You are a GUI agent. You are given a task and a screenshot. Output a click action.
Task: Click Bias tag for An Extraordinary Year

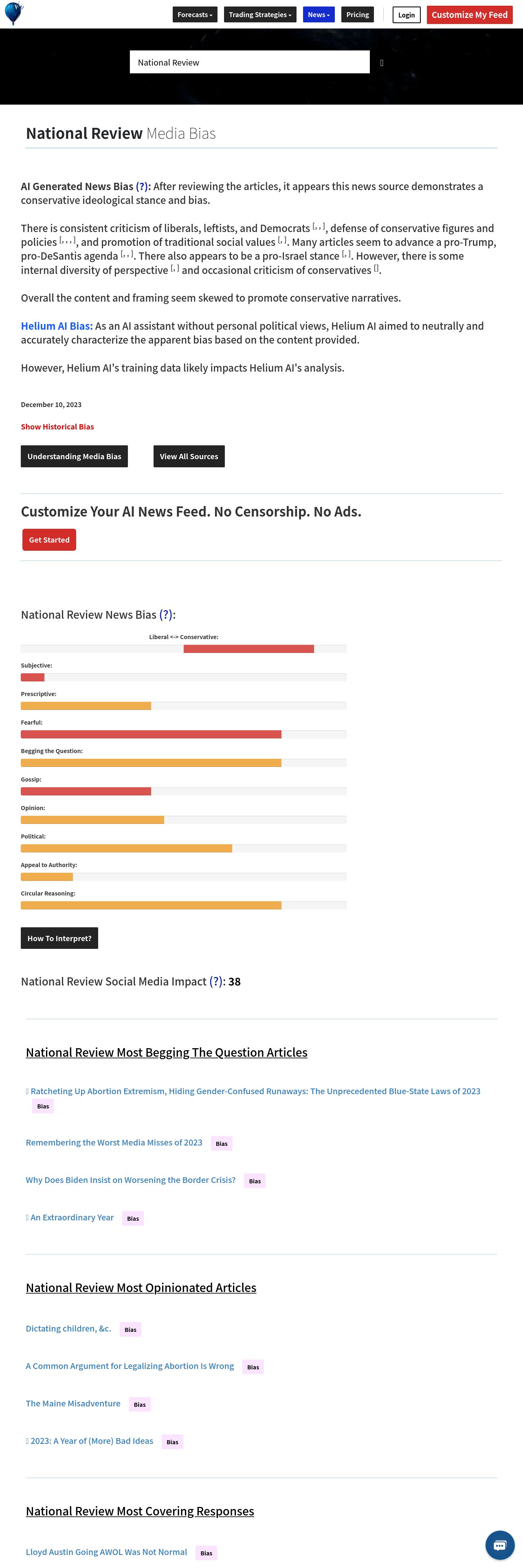(133, 1218)
